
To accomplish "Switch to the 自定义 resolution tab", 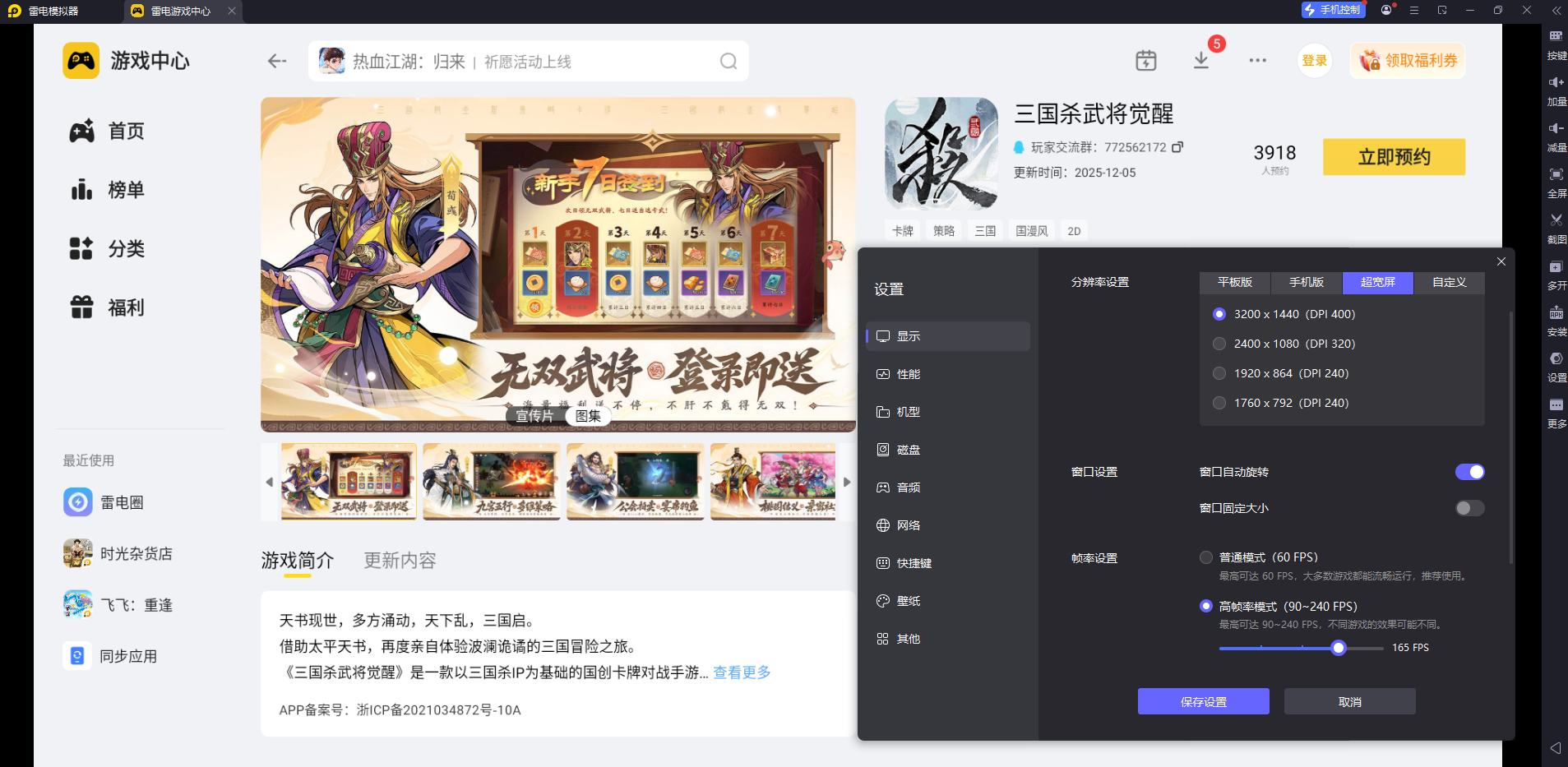I will (1450, 283).
